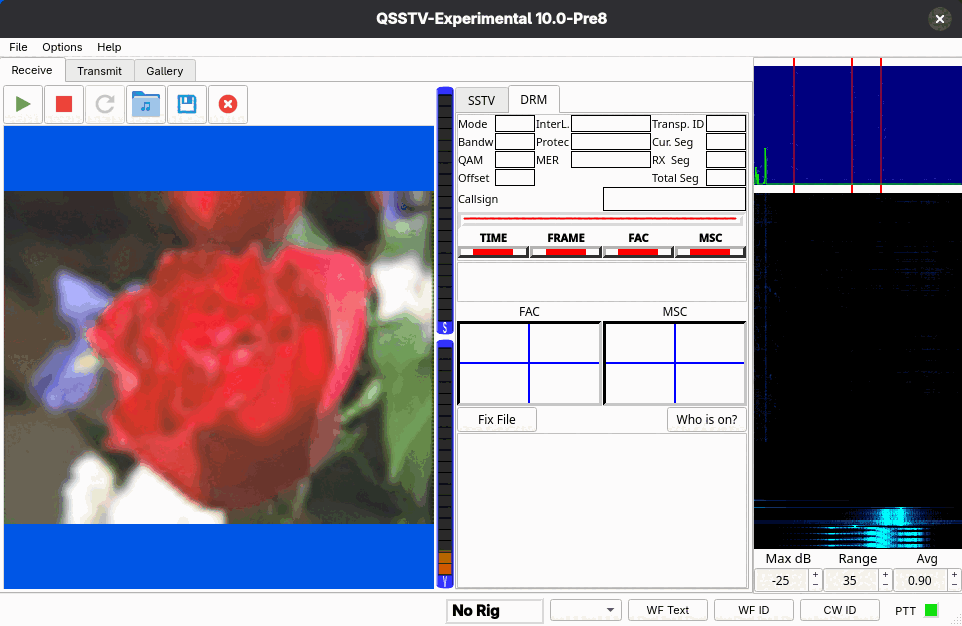Save the received image with floppy icon

(187, 104)
